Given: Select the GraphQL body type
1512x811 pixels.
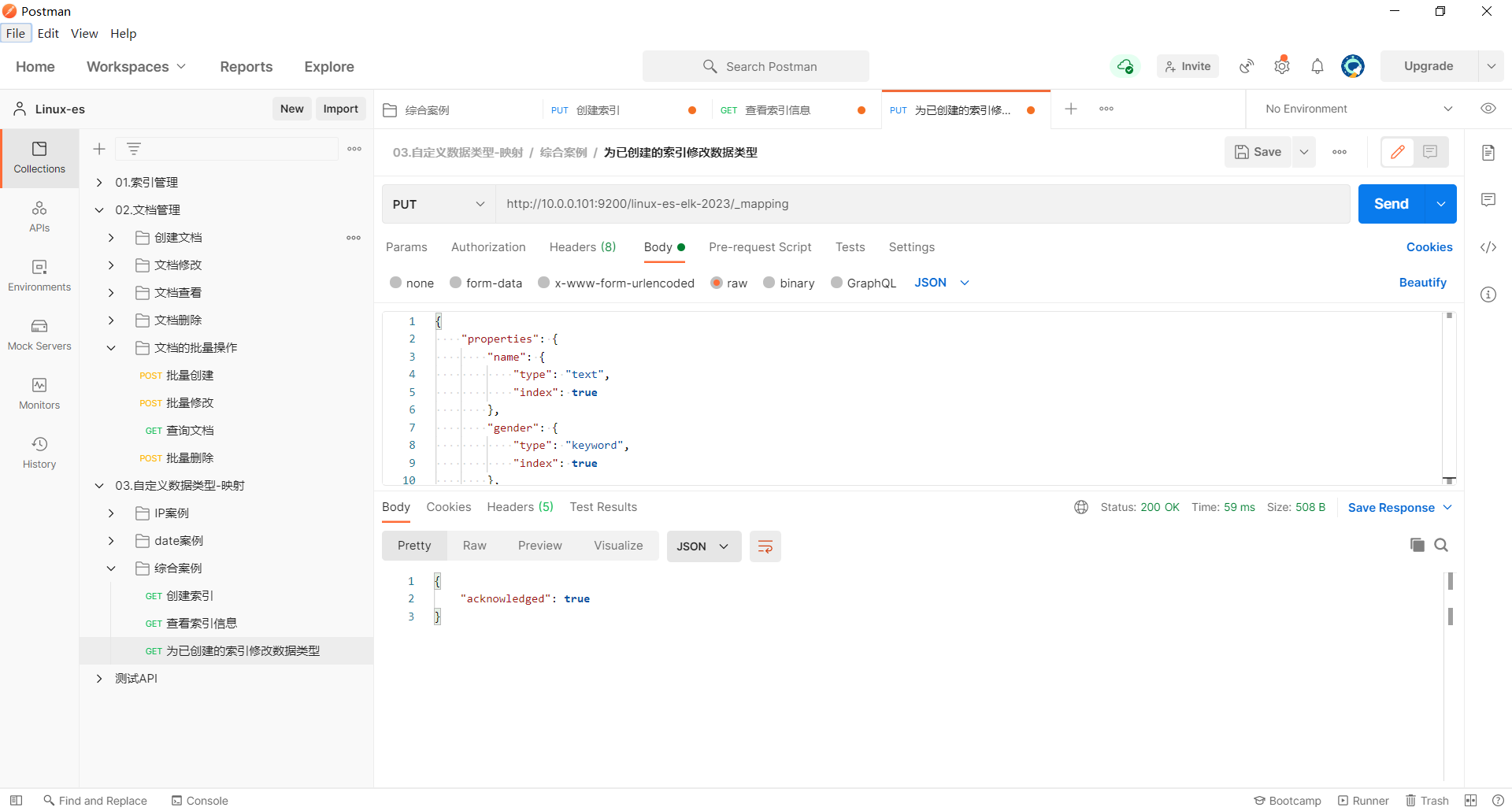Looking at the screenshot, I should click(x=863, y=283).
